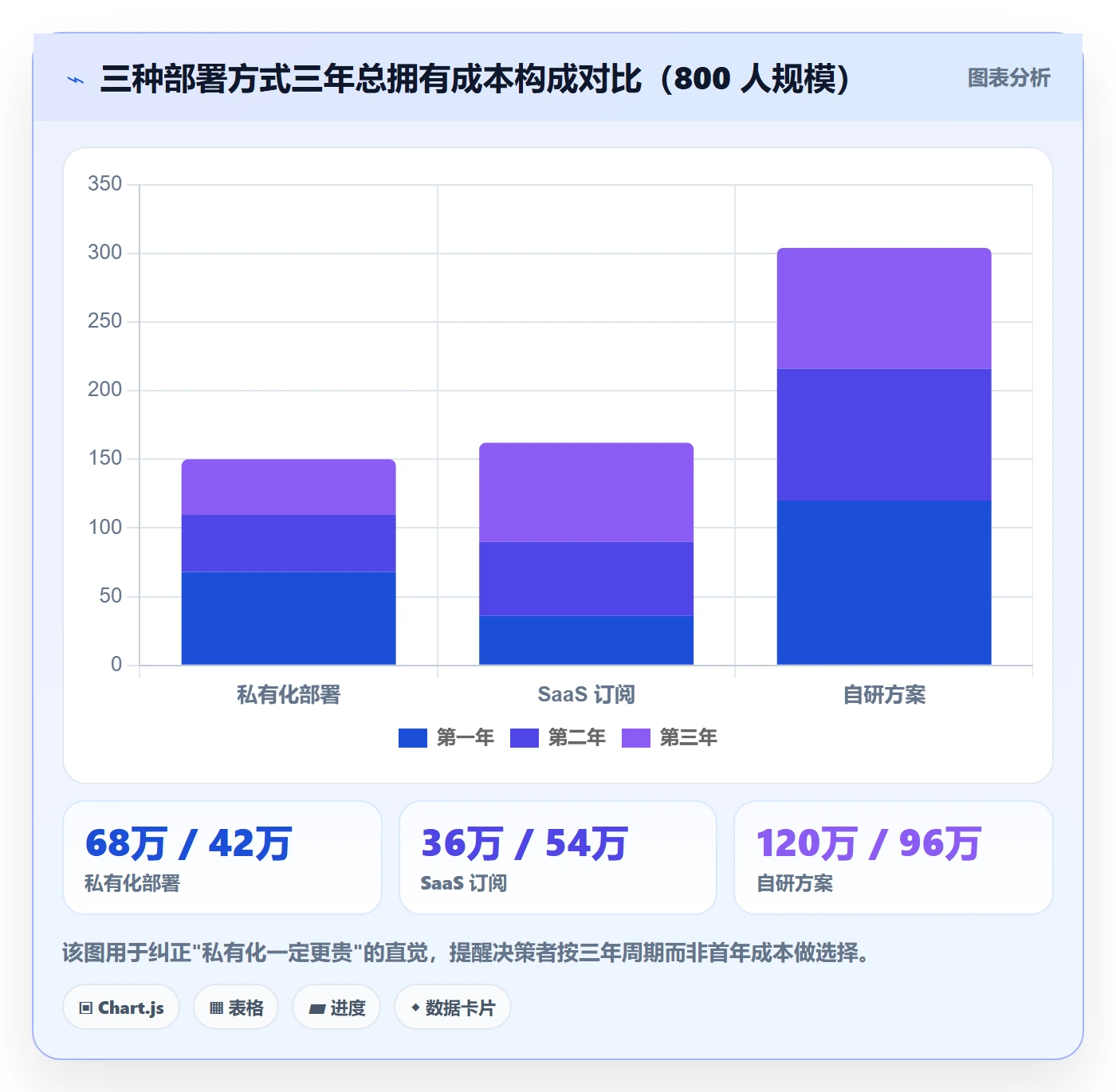Viewport: 1116px width, 1092px height.
Task: Click the 自研方案 caption under 120万 / 96万
Action: pyautogui.click(x=795, y=883)
